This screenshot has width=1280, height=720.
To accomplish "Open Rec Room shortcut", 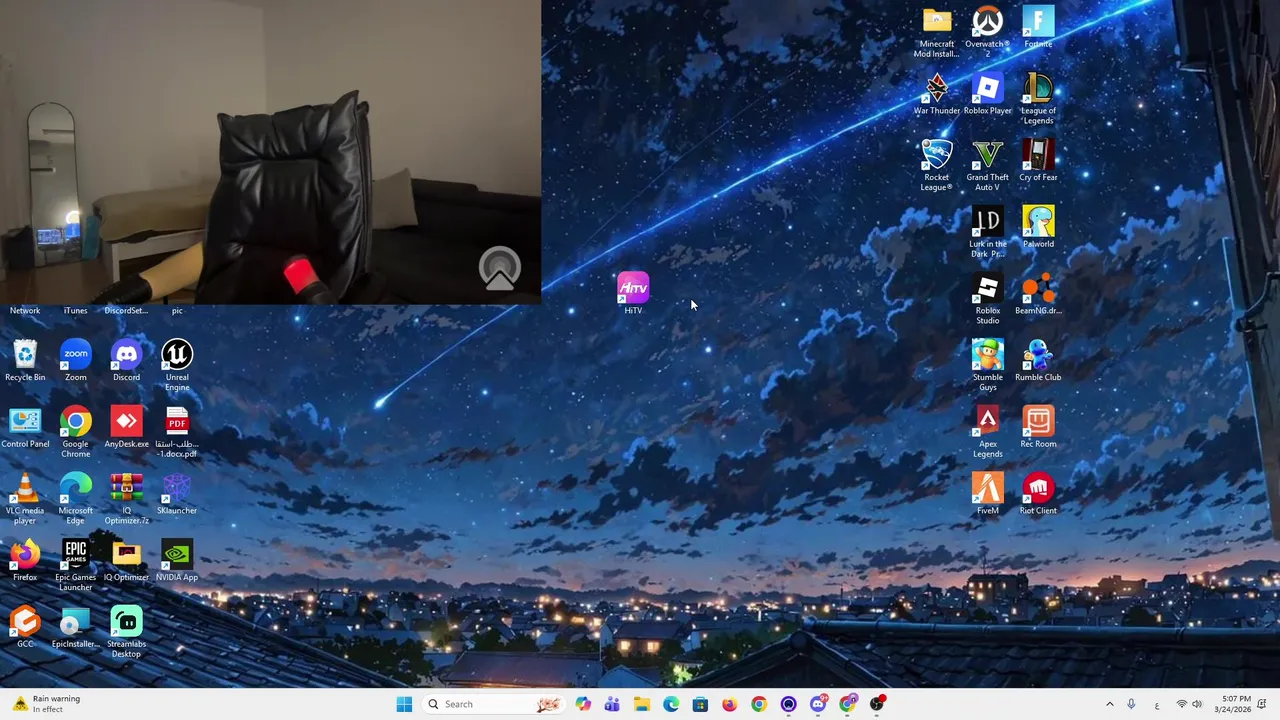I will coord(1038,428).
